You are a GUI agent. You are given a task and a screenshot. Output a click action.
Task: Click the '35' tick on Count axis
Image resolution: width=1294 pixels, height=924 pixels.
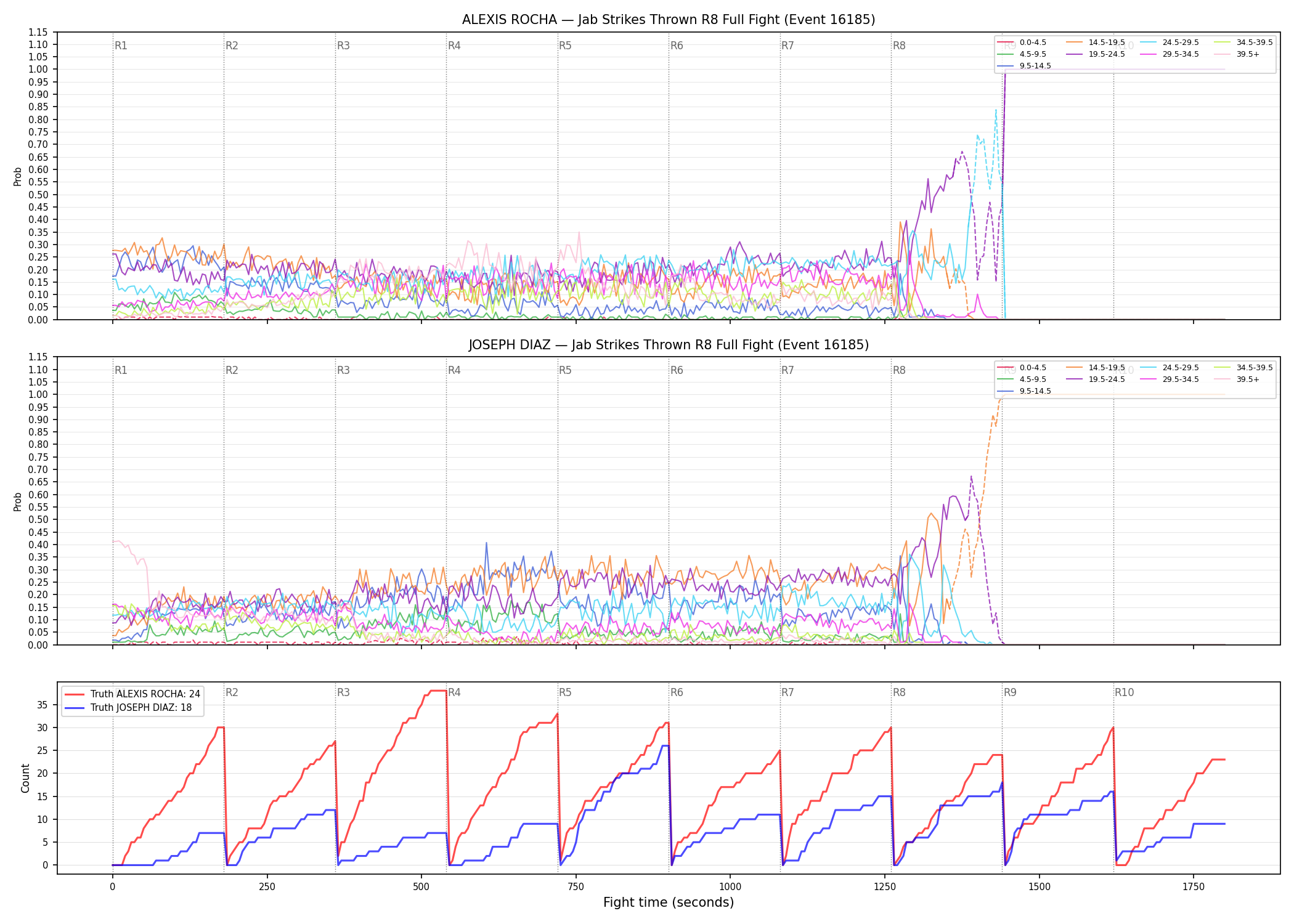(43, 705)
